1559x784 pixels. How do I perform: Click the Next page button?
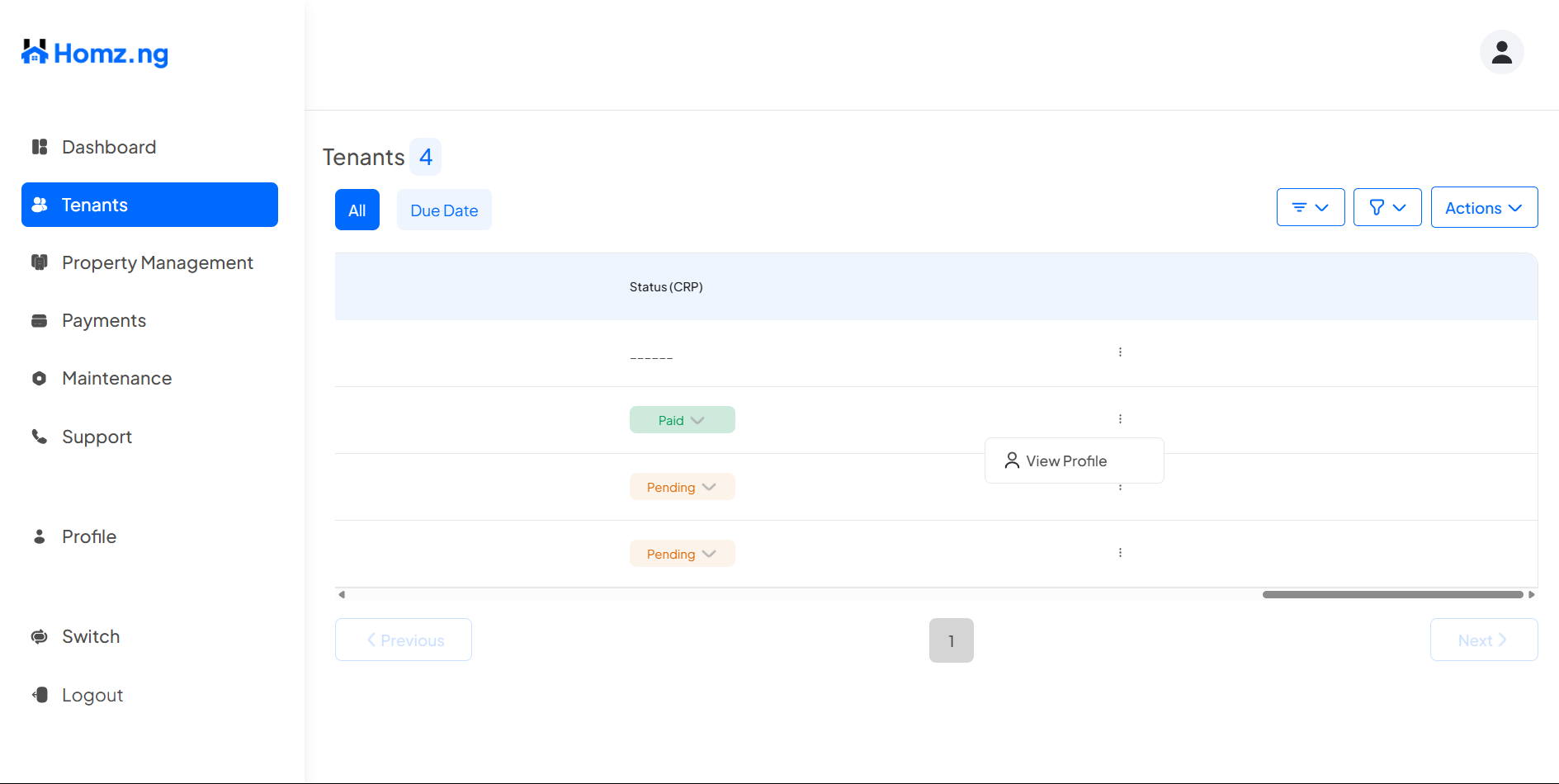tap(1484, 640)
